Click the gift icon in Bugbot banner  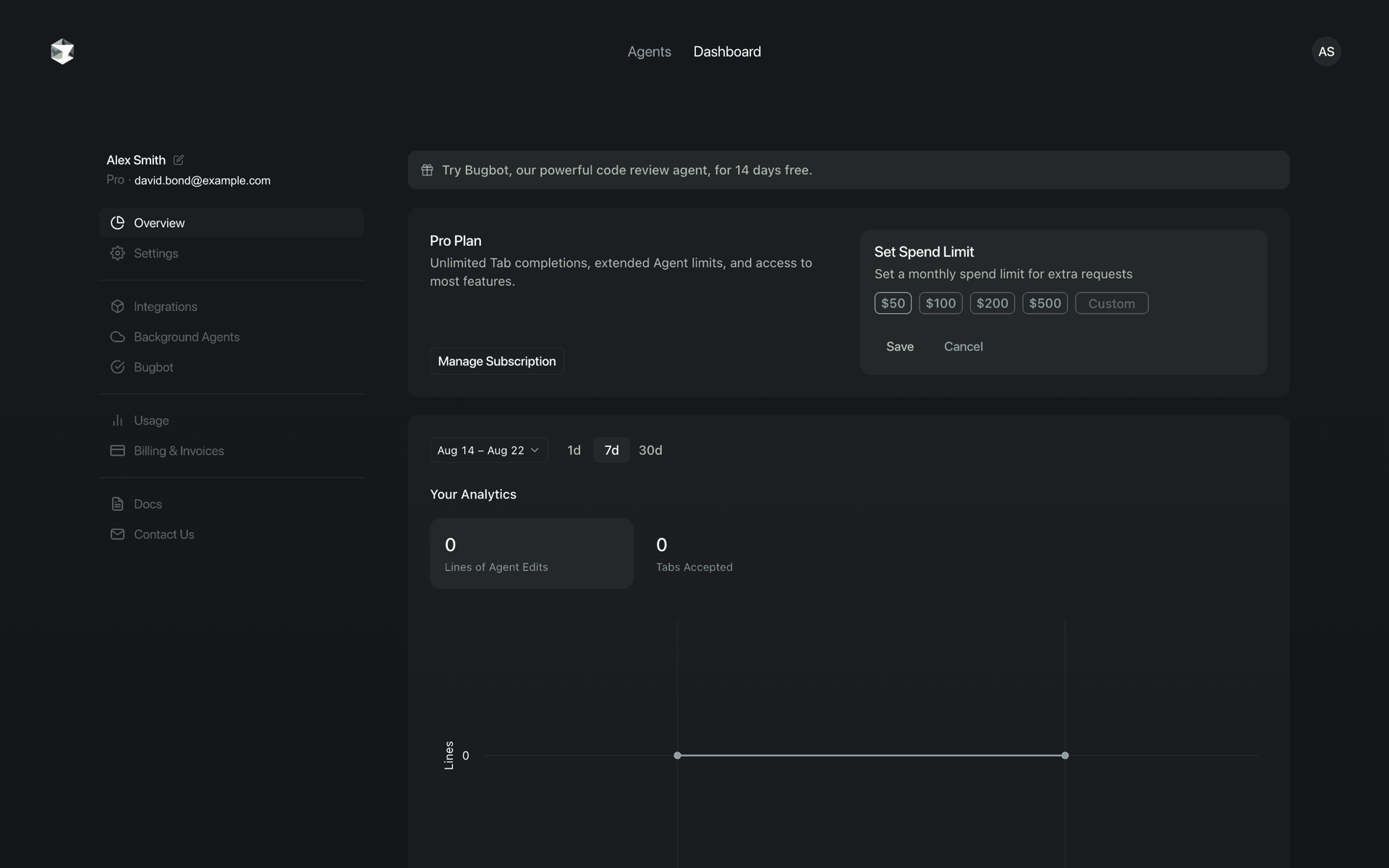click(x=427, y=170)
